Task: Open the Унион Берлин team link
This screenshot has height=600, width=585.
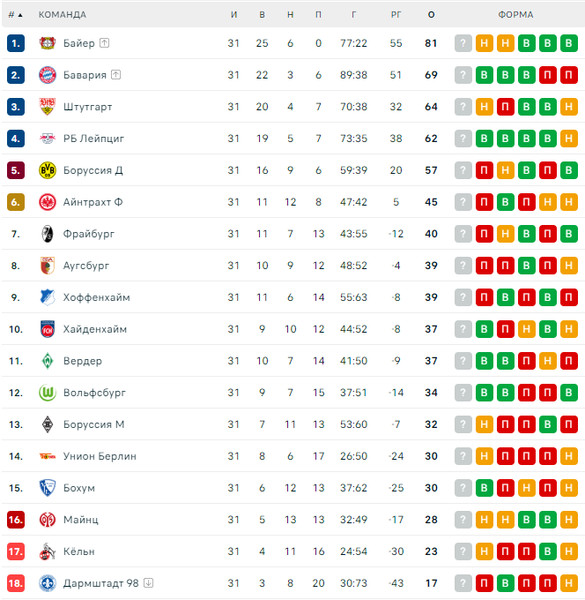Action: pos(100,456)
